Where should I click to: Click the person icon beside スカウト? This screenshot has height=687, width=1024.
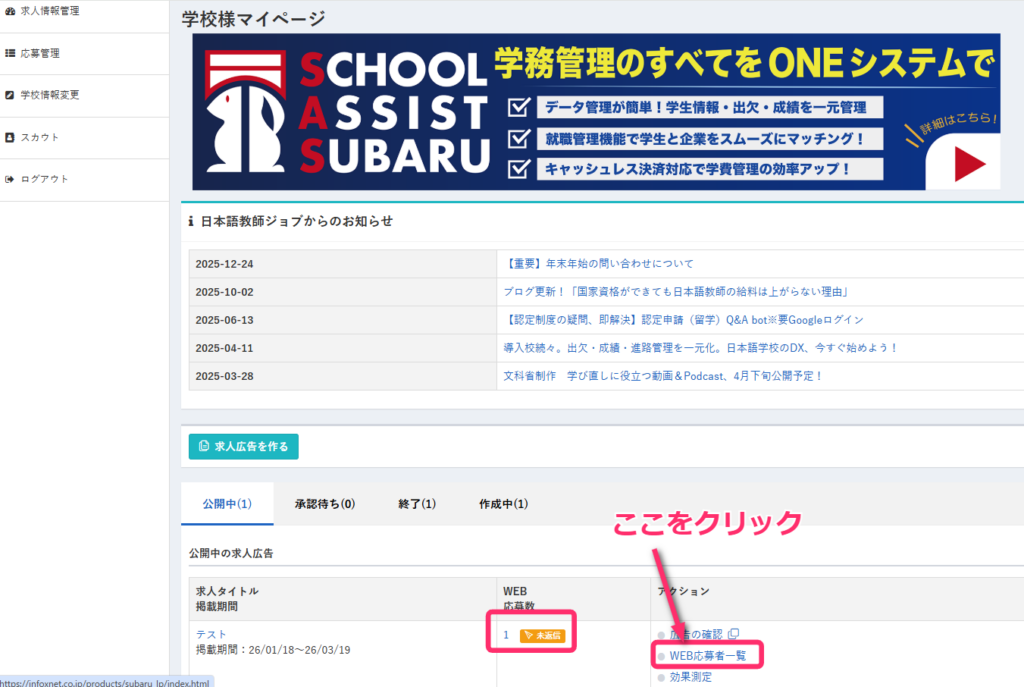point(10,137)
